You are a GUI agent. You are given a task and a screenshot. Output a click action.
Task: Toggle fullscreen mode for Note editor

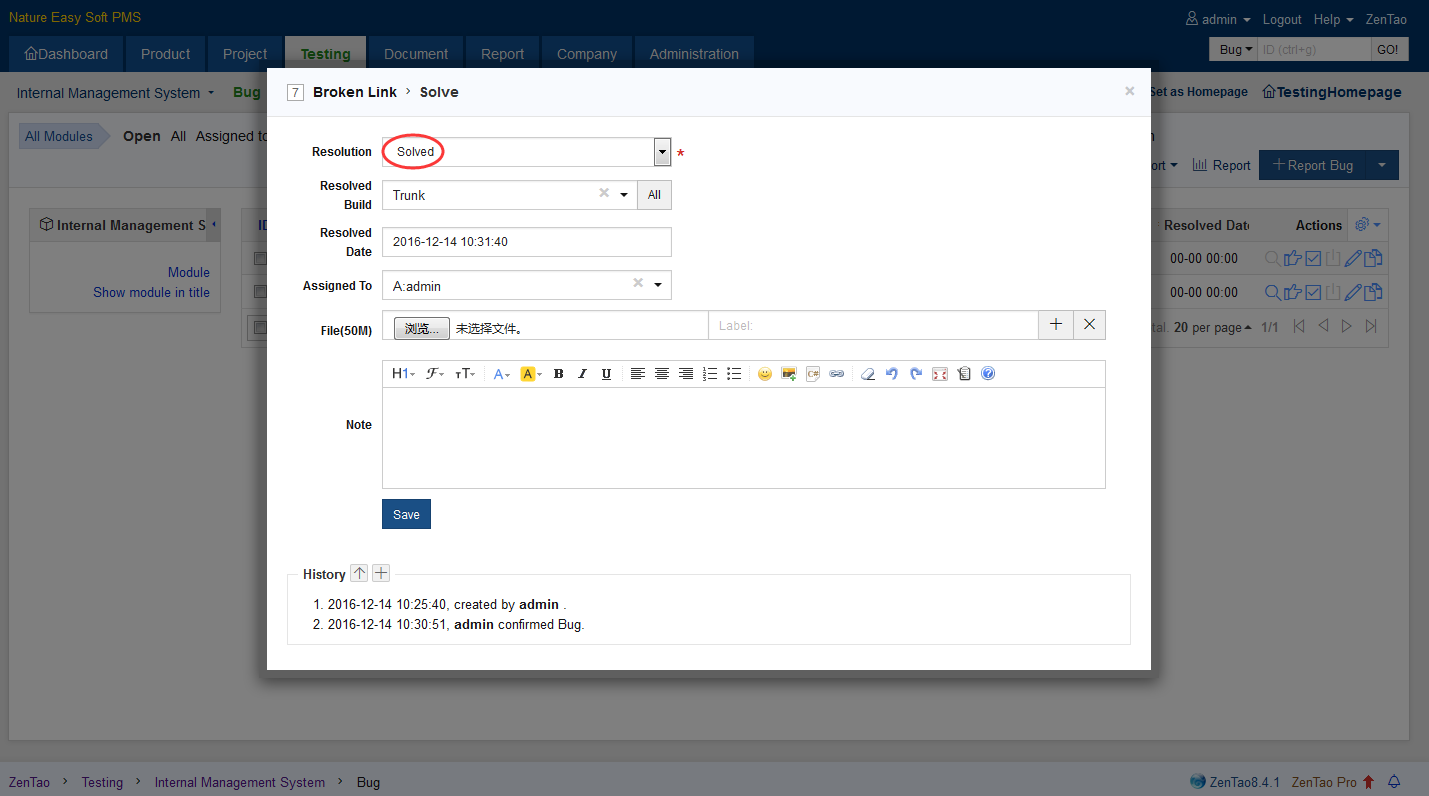940,374
